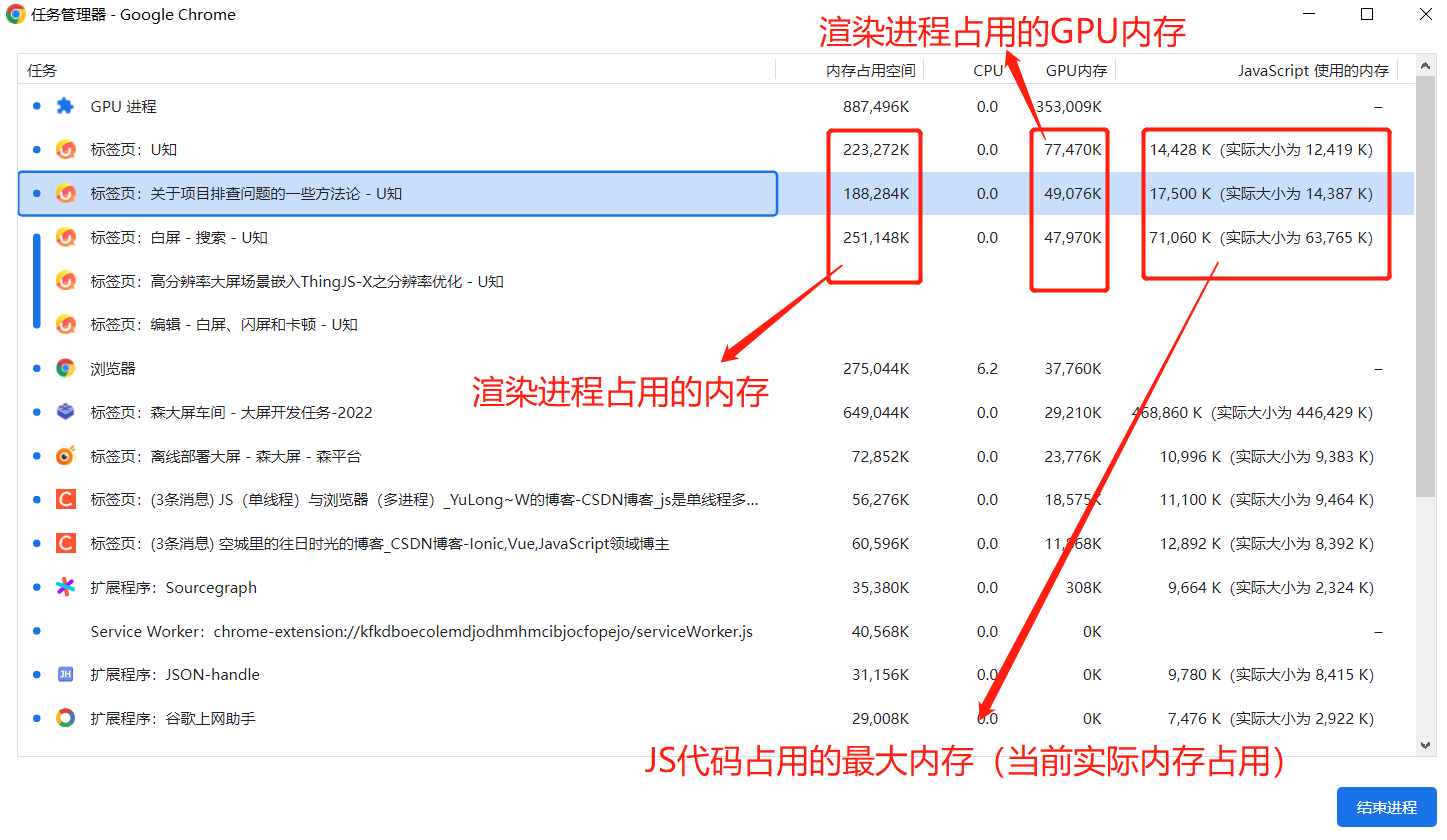Click JavaScript memory 7,476 K cell
Viewport: 1447px width, 840px height.
[1271, 718]
